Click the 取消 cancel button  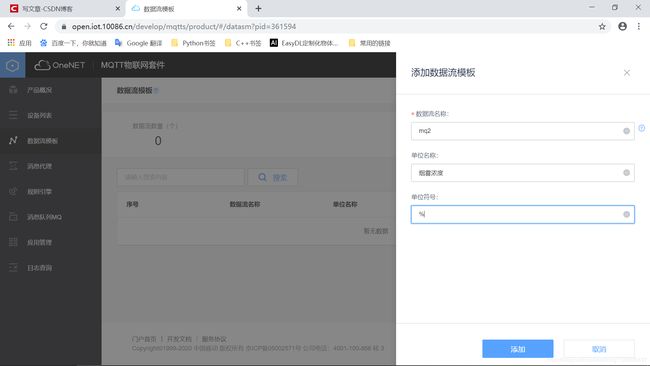point(599,349)
